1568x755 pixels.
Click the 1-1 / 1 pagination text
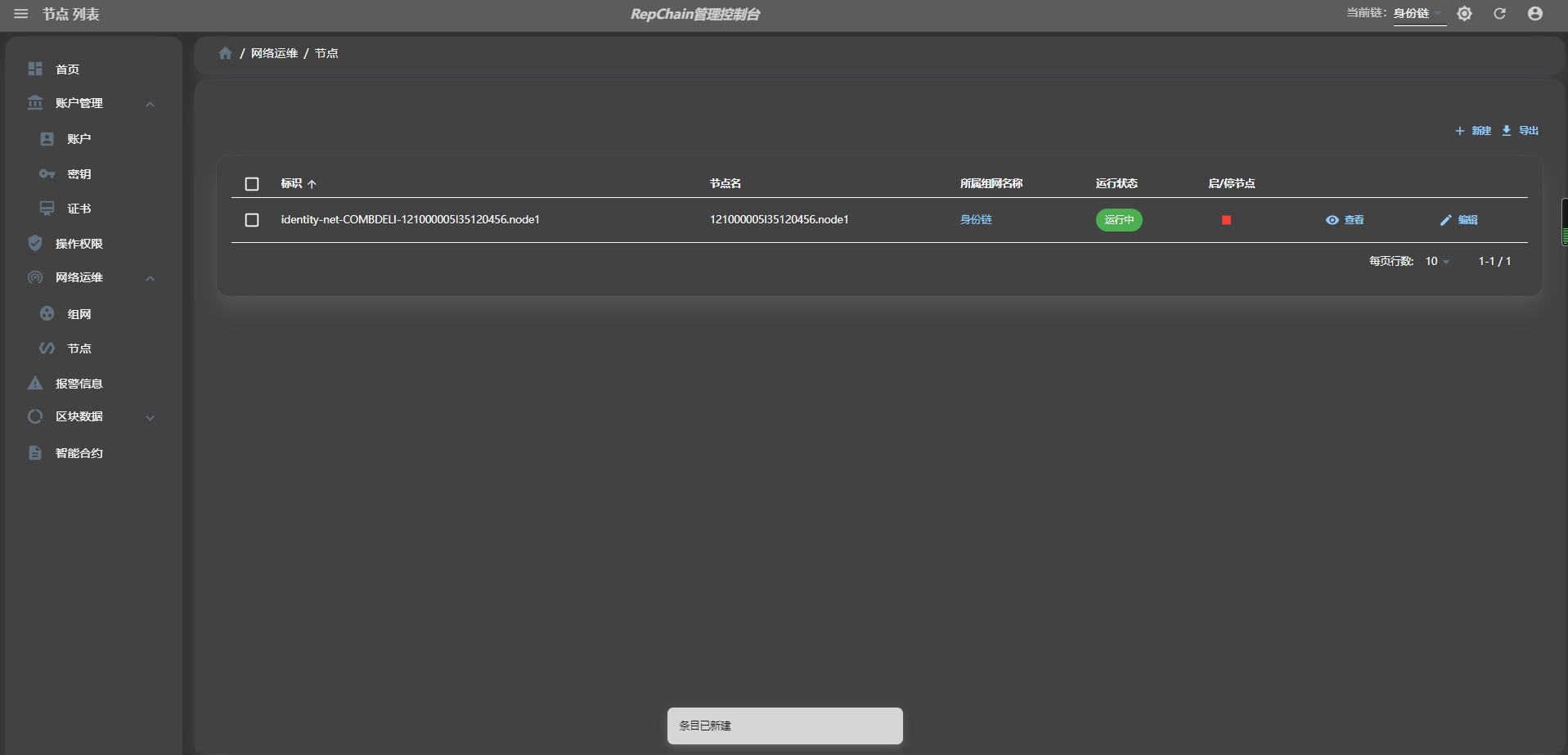(x=1494, y=261)
